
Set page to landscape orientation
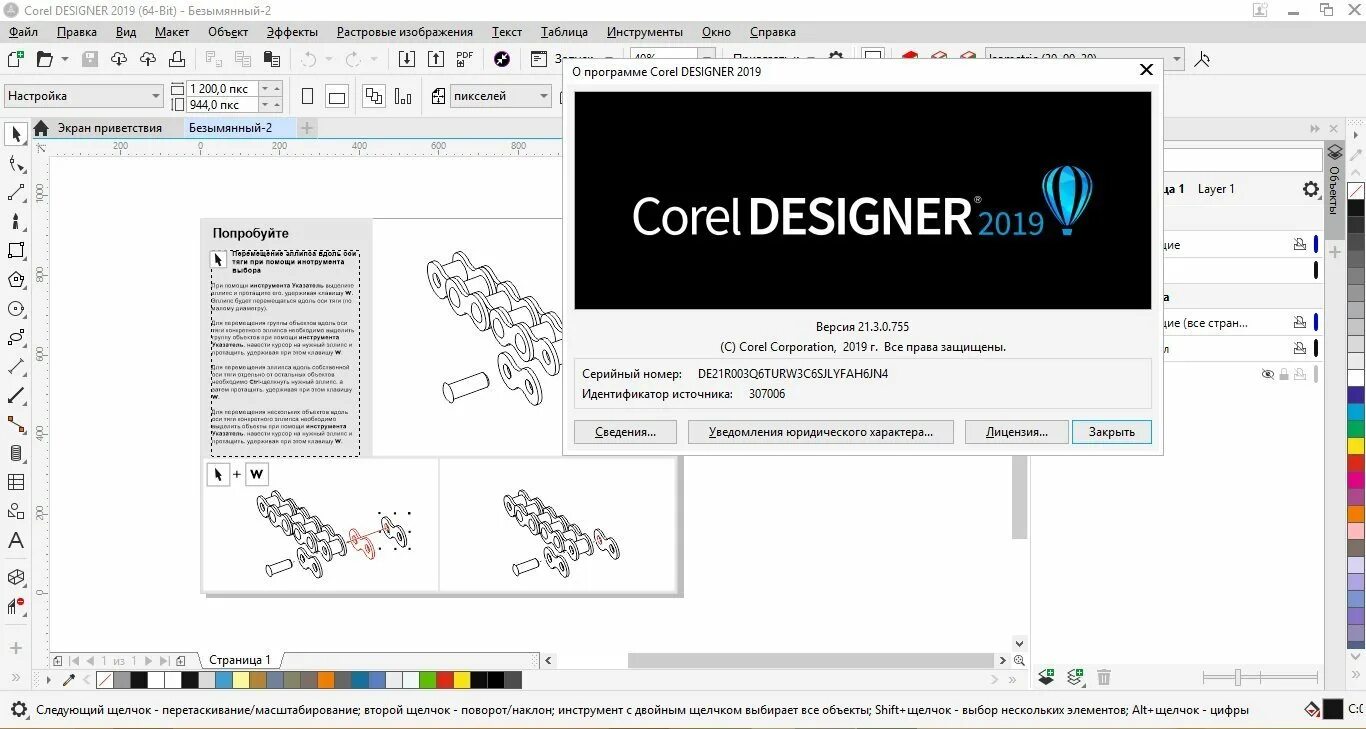click(x=337, y=96)
